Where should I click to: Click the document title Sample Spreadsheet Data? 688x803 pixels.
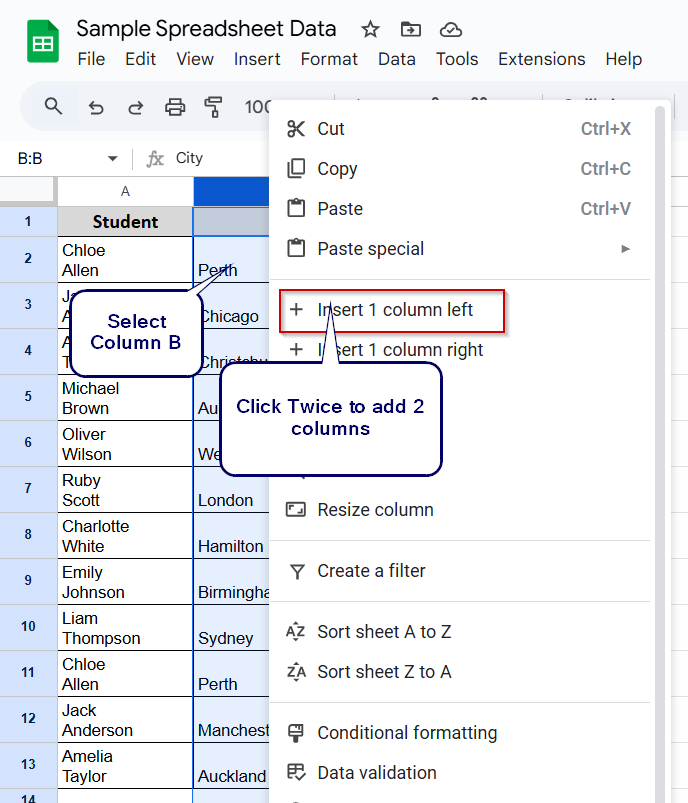pyautogui.click(x=206, y=29)
